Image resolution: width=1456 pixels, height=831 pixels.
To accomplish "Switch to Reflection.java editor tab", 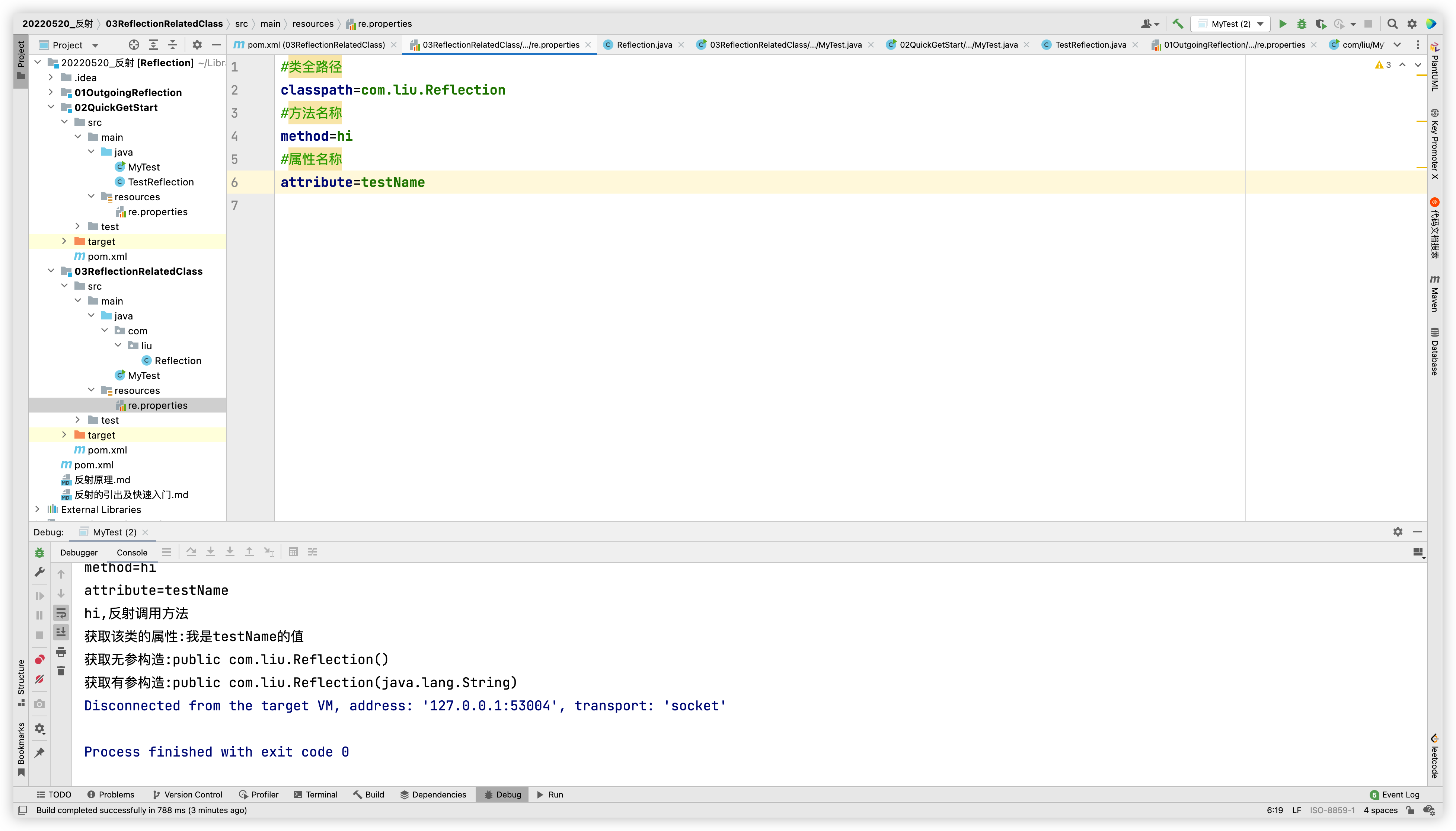I will pyautogui.click(x=644, y=45).
